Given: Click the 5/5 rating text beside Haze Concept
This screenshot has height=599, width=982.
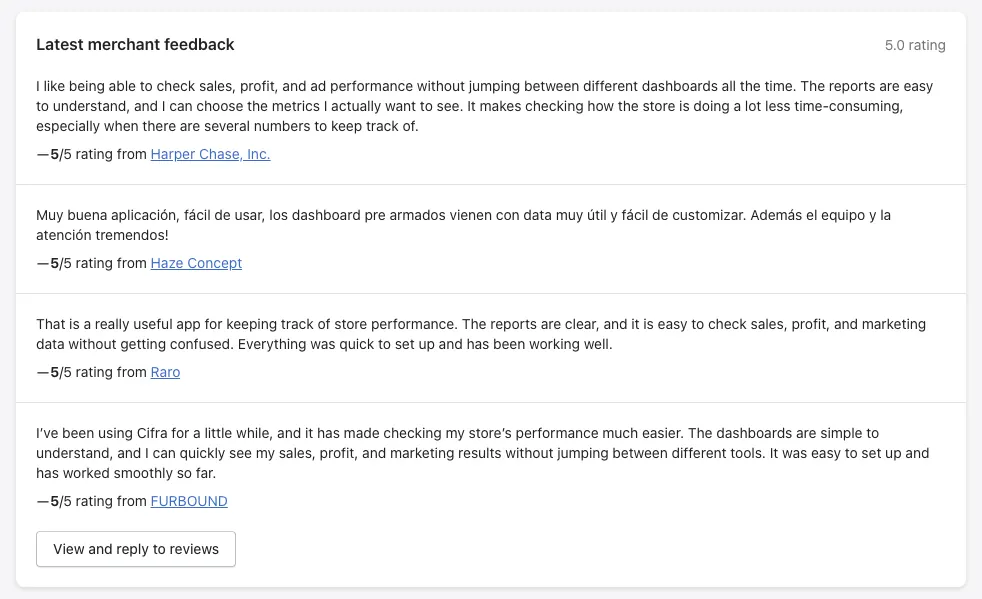Looking at the screenshot, I should point(91,263).
